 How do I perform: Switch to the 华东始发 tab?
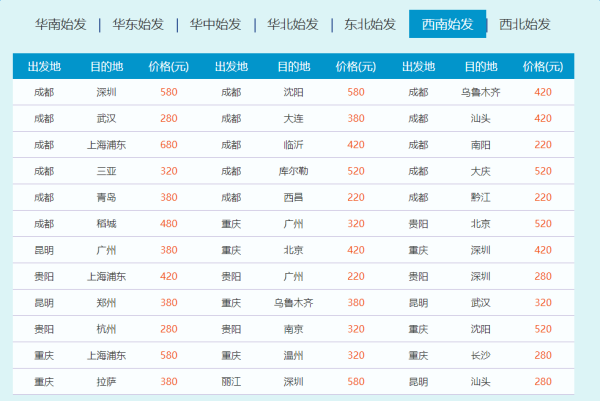pyautogui.click(x=138, y=24)
